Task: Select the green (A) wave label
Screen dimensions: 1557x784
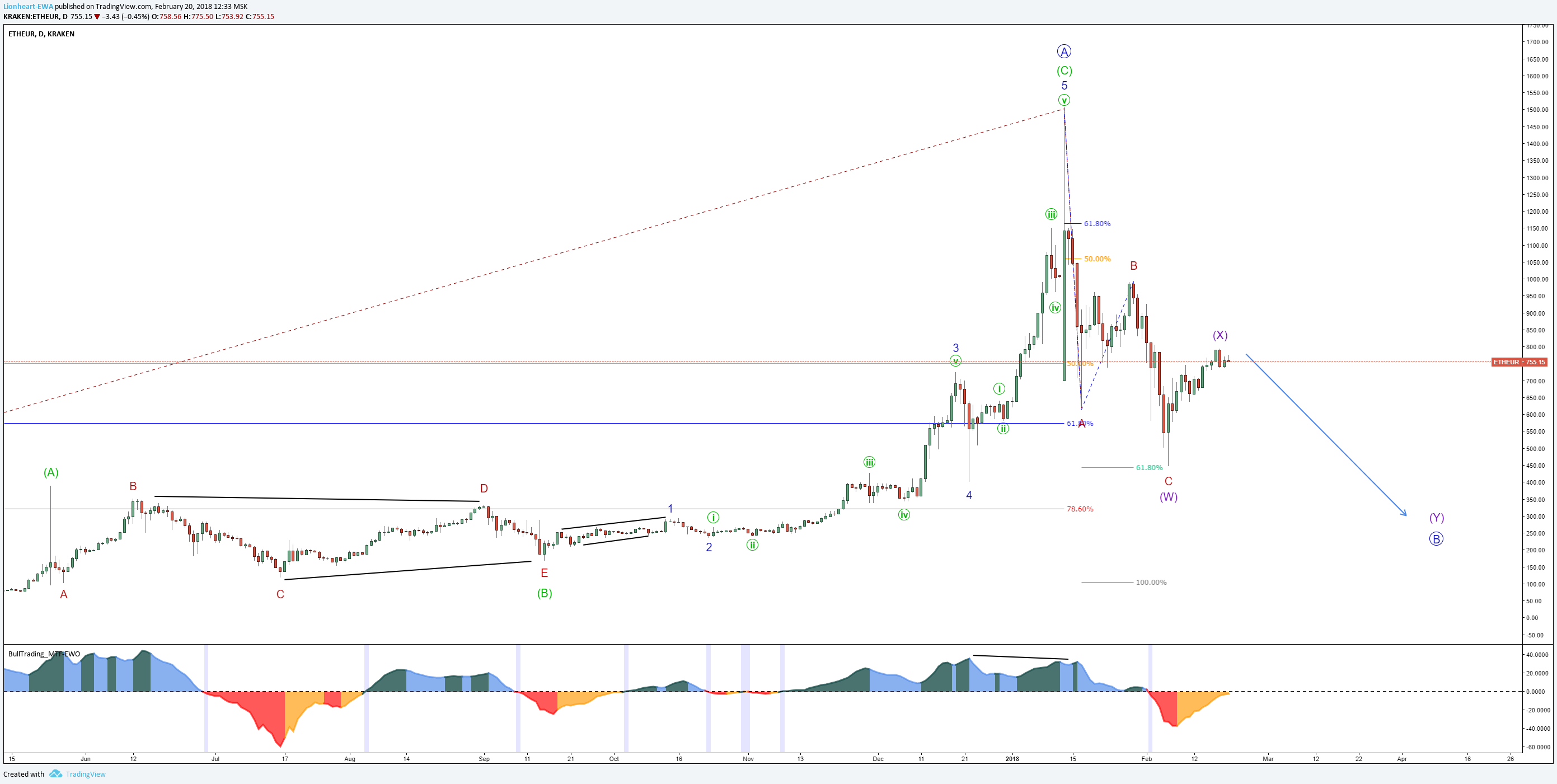Action: click(x=51, y=473)
